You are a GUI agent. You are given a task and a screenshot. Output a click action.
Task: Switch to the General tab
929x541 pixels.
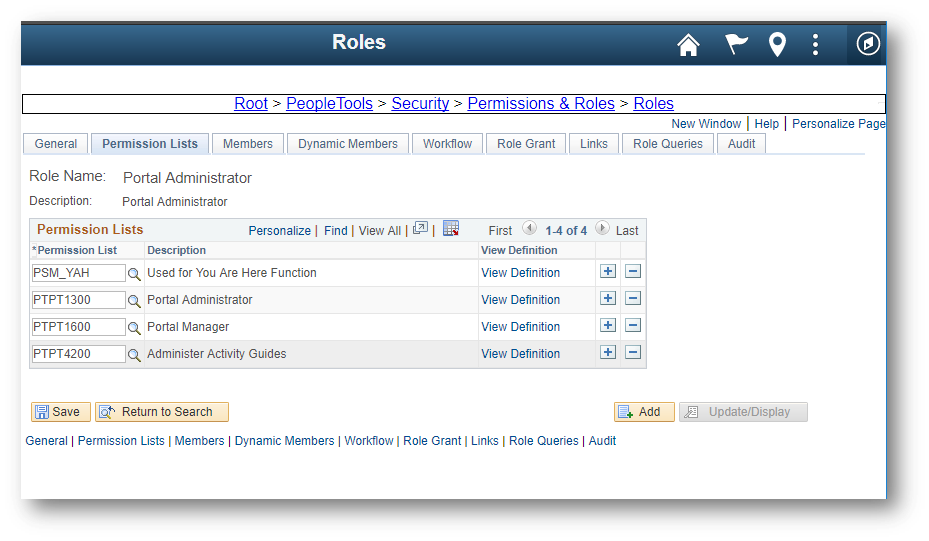(x=56, y=144)
